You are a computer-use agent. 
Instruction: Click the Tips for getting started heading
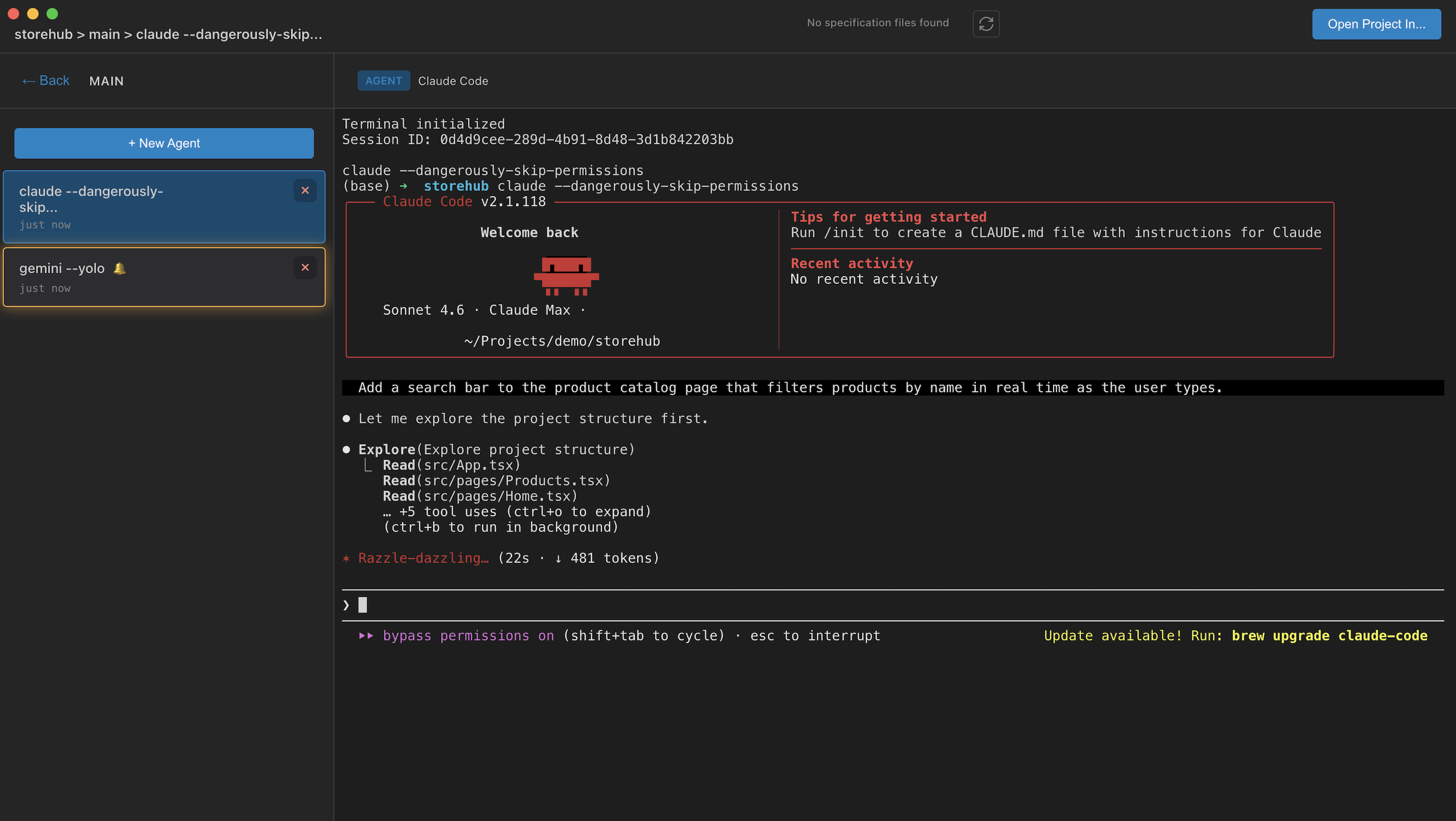point(889,217)
